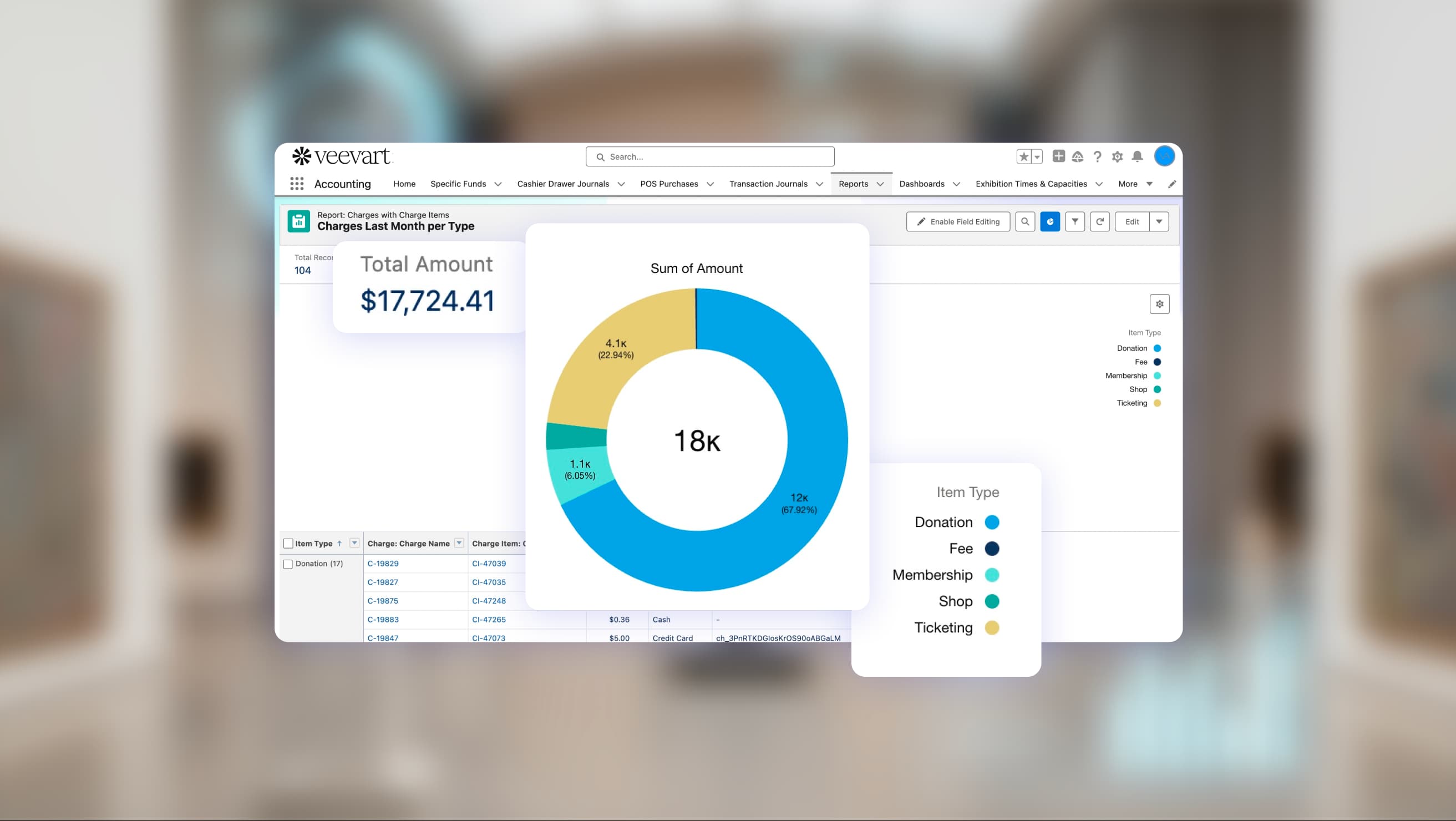View notifications via the bell icon
Viewport: 1456px width, 821px height.
pyautogui.click(x=1137, y=156)
